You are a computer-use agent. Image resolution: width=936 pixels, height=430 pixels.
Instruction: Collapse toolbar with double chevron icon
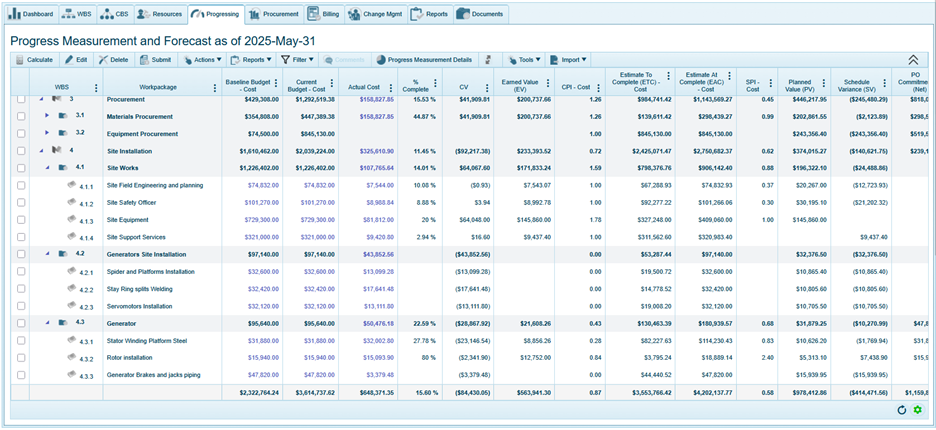coord(913,60)
